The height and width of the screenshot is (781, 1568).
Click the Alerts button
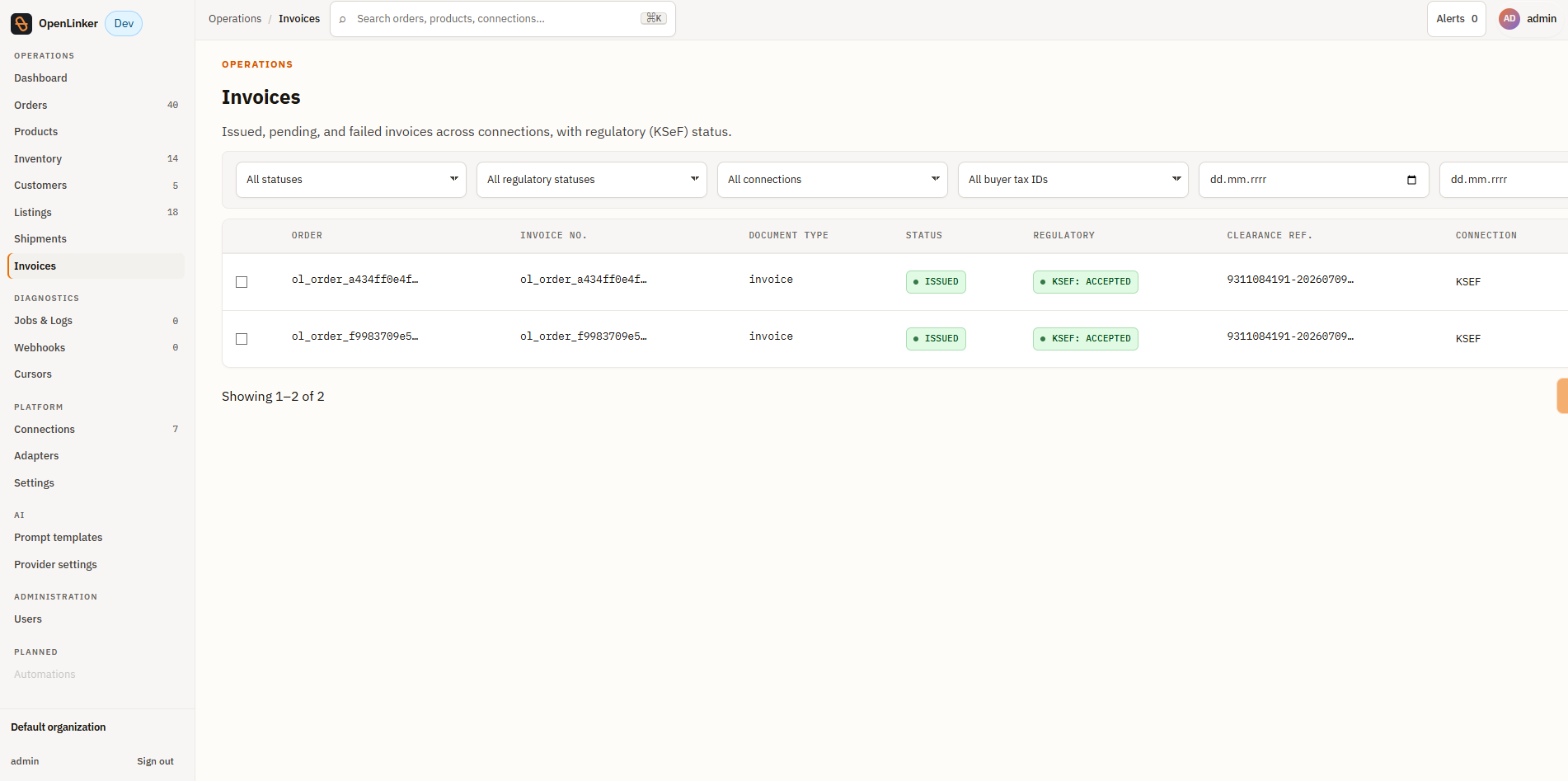pos(1456,19)
